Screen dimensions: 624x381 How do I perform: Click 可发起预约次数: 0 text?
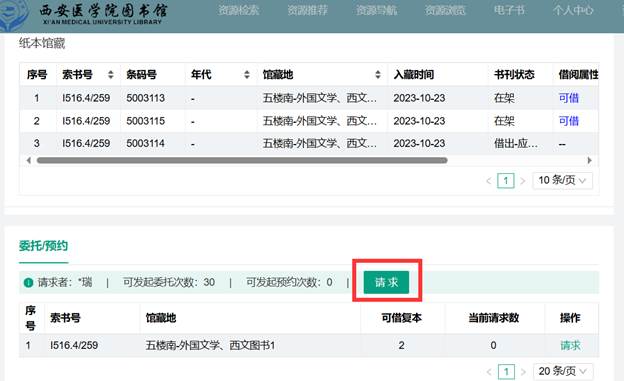289,282
